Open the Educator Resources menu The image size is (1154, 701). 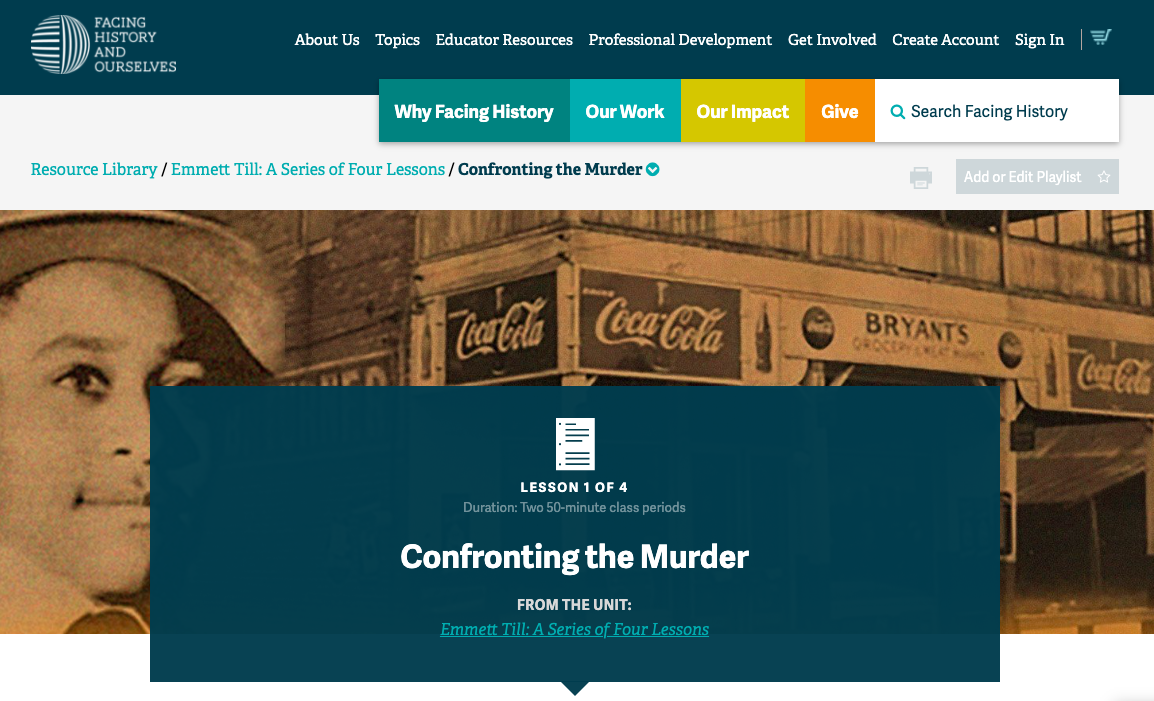(504, 40)
